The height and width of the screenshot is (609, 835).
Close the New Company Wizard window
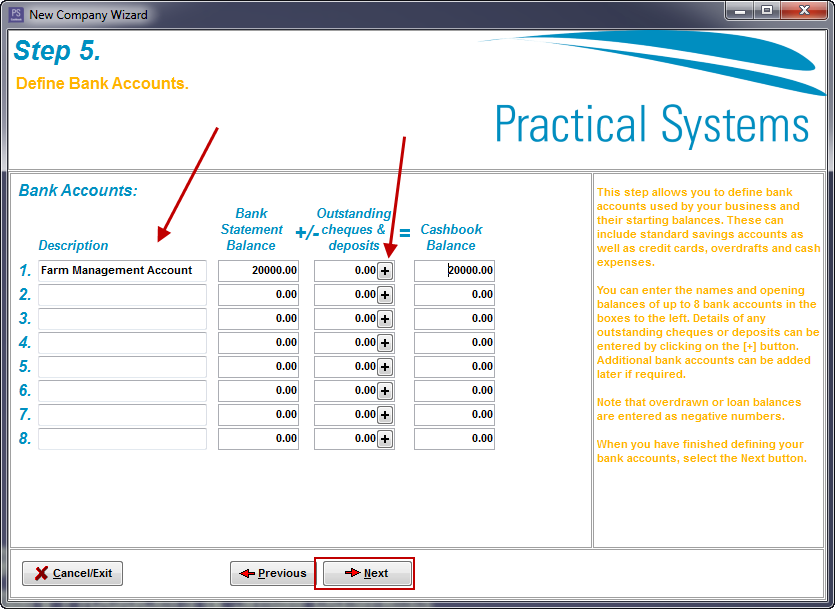[804, 11]
